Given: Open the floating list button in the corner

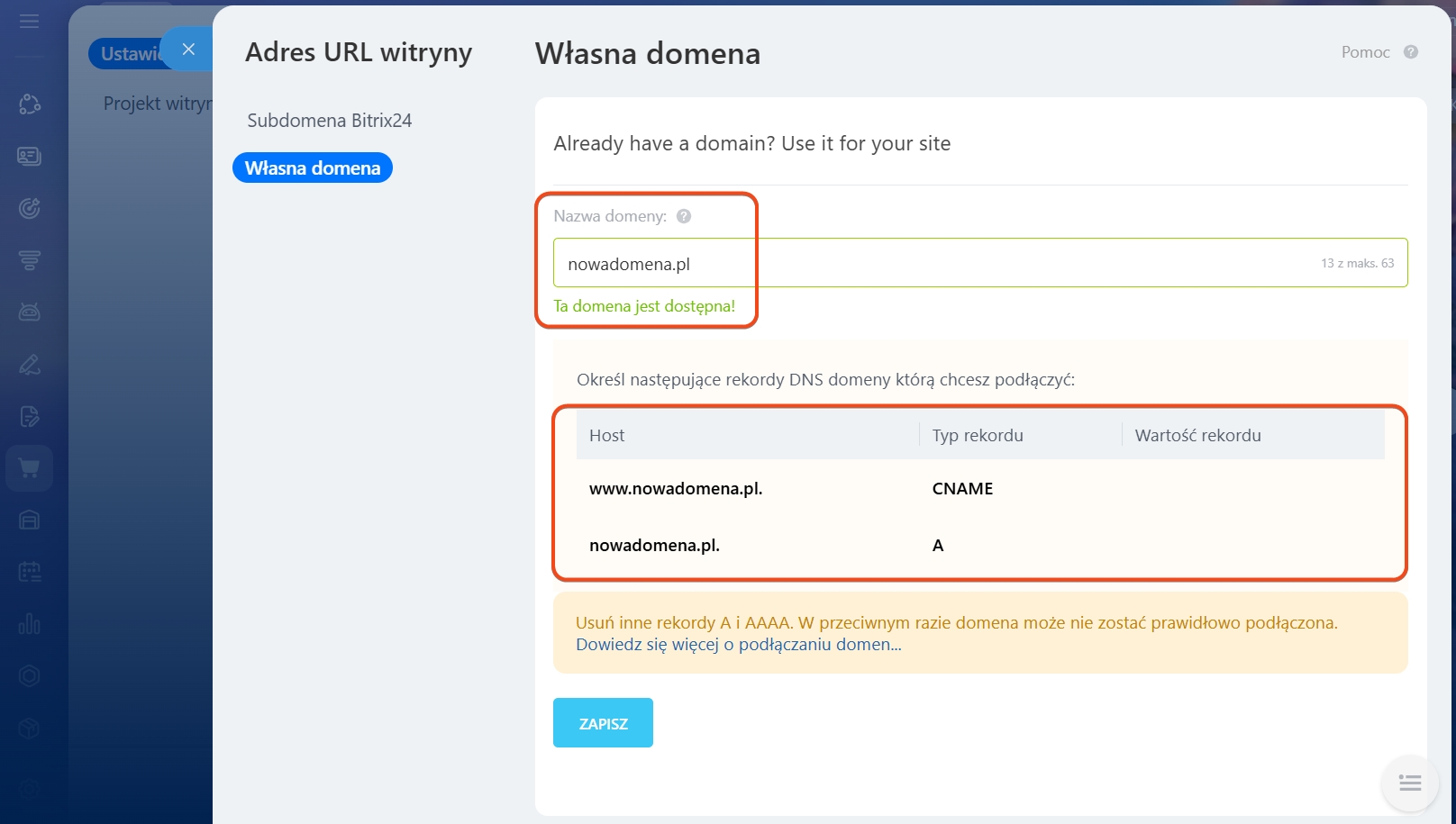Looking at the screenshot, I should pos(1410,783).
